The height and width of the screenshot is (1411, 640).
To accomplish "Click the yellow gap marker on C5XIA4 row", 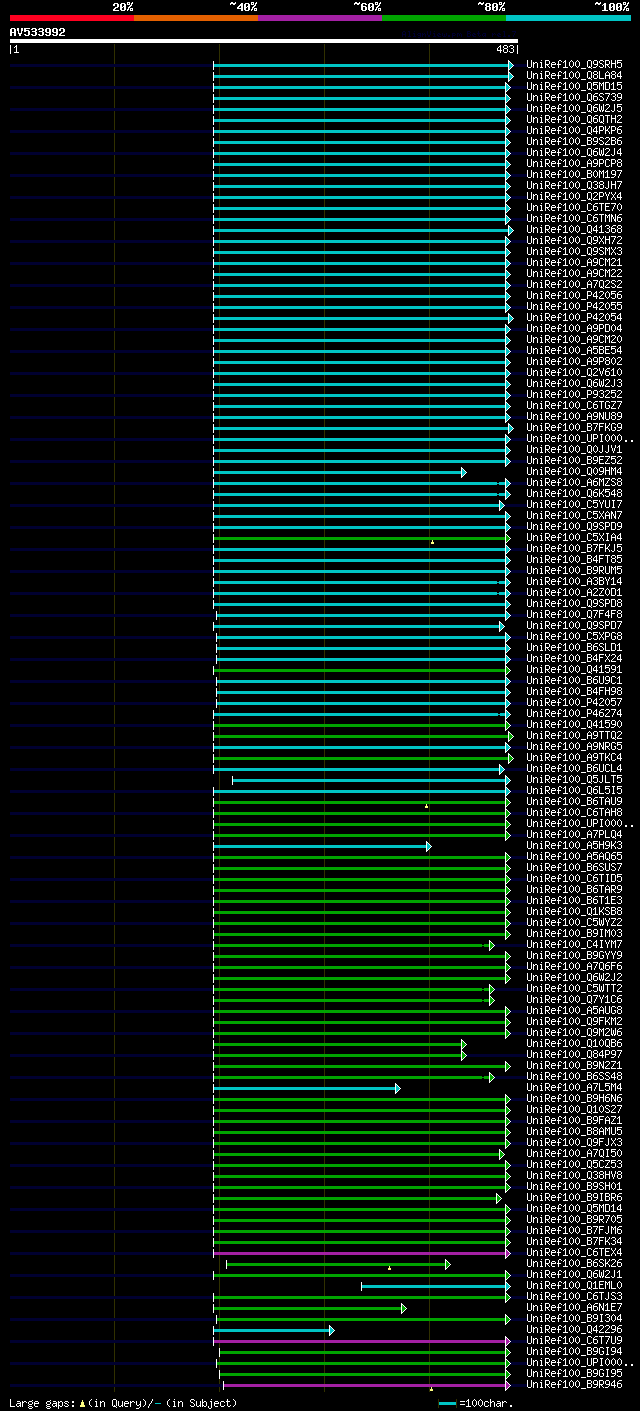I will click(432, 541).
